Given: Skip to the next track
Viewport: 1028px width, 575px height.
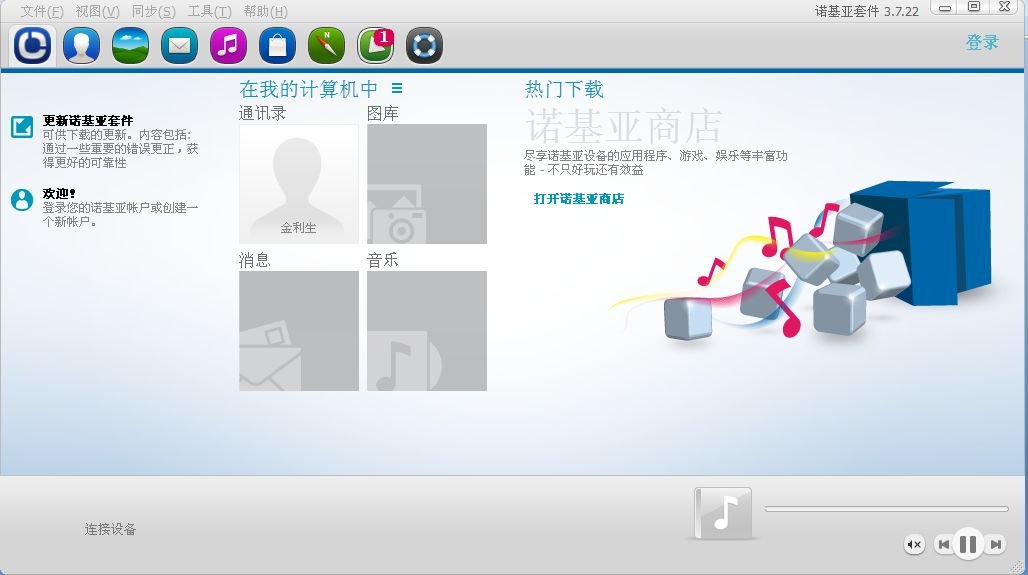Looking at the screenshot, I should click(995, 544).
